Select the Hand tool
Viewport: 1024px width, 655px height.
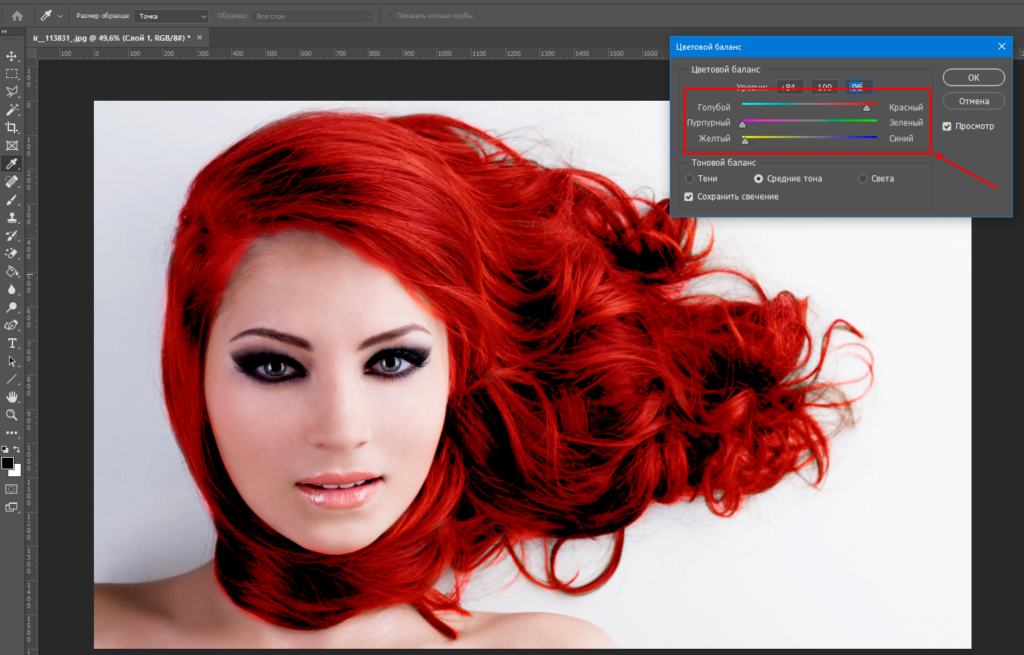(x=12, y=397)
